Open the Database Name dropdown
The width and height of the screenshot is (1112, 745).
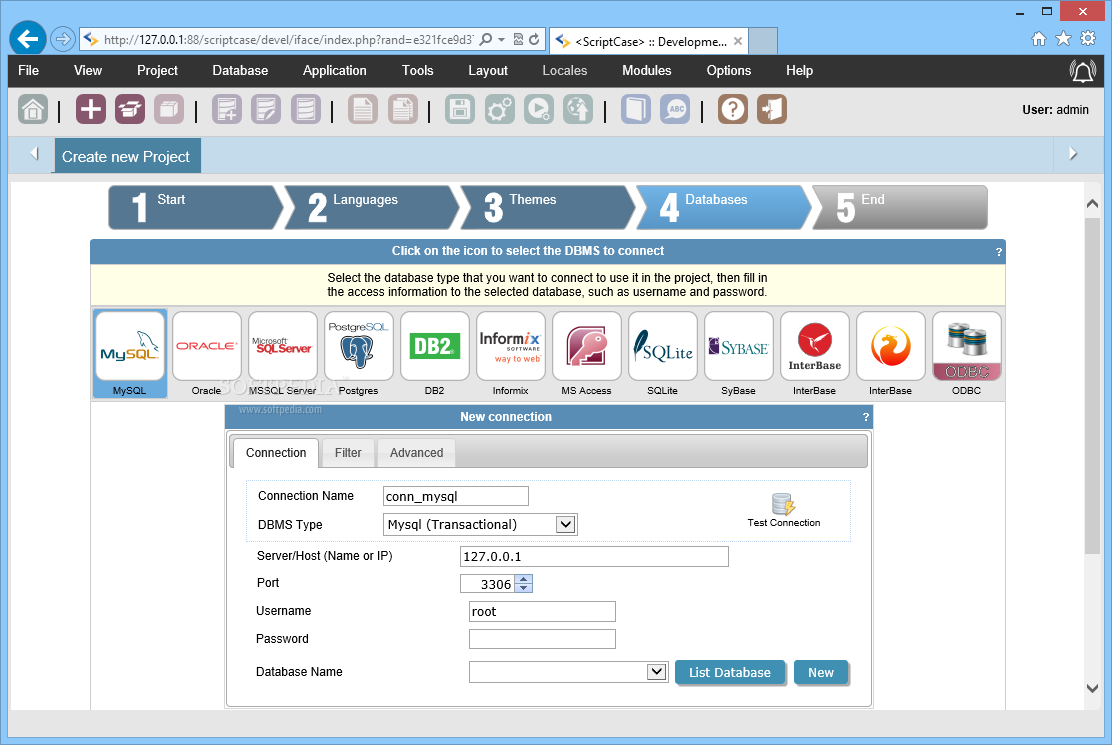(x=657, y=671)
